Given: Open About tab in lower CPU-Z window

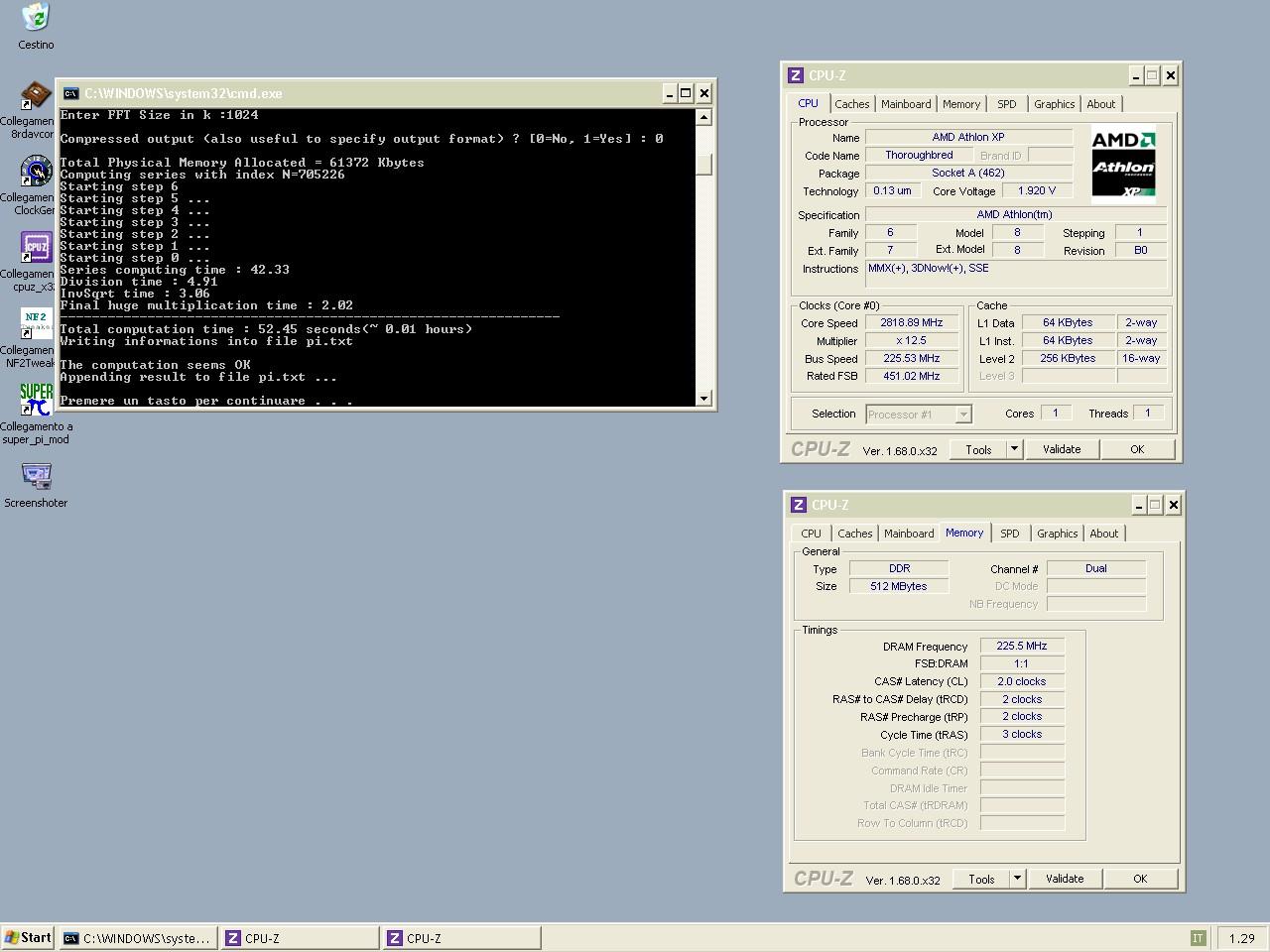Looking at the screenshot, I should tap(1104, 534).
